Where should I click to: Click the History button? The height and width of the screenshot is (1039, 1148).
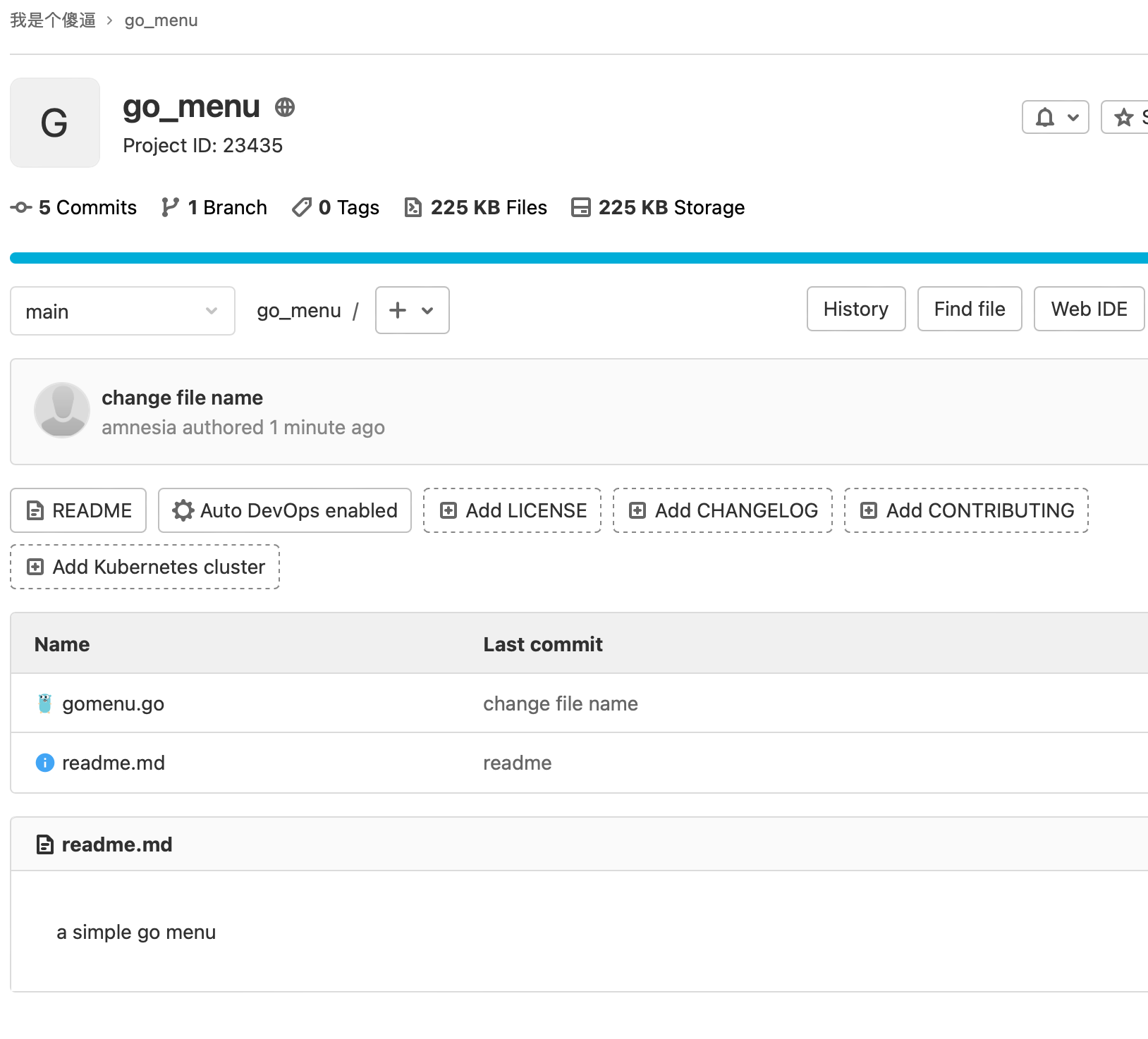tap(855, 309)
